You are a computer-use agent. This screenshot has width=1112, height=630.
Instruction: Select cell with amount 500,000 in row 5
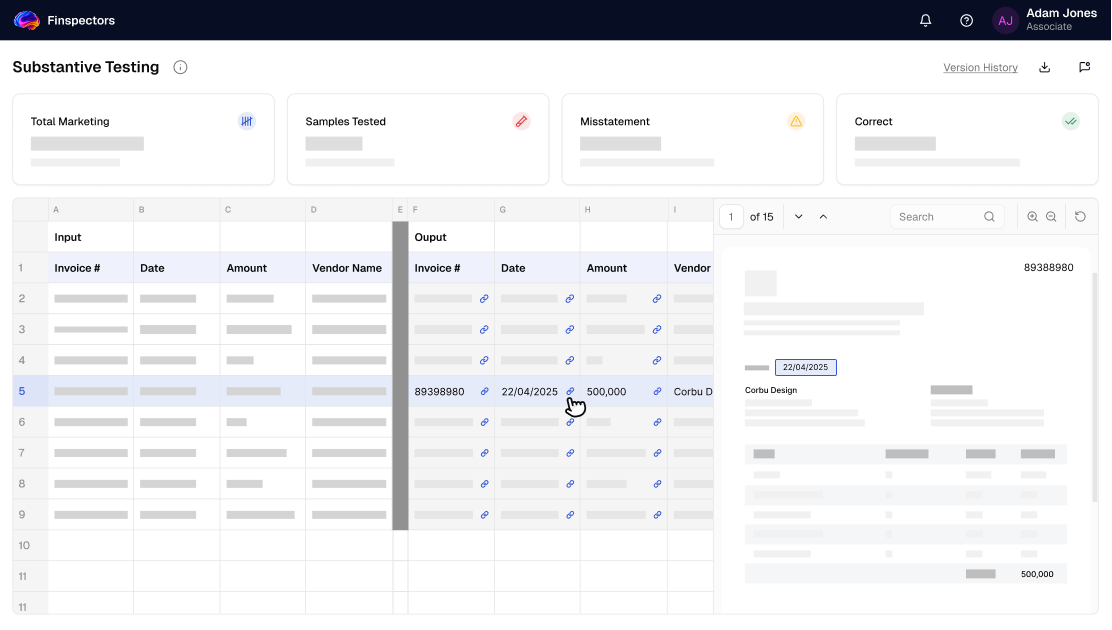click(623, 392)
